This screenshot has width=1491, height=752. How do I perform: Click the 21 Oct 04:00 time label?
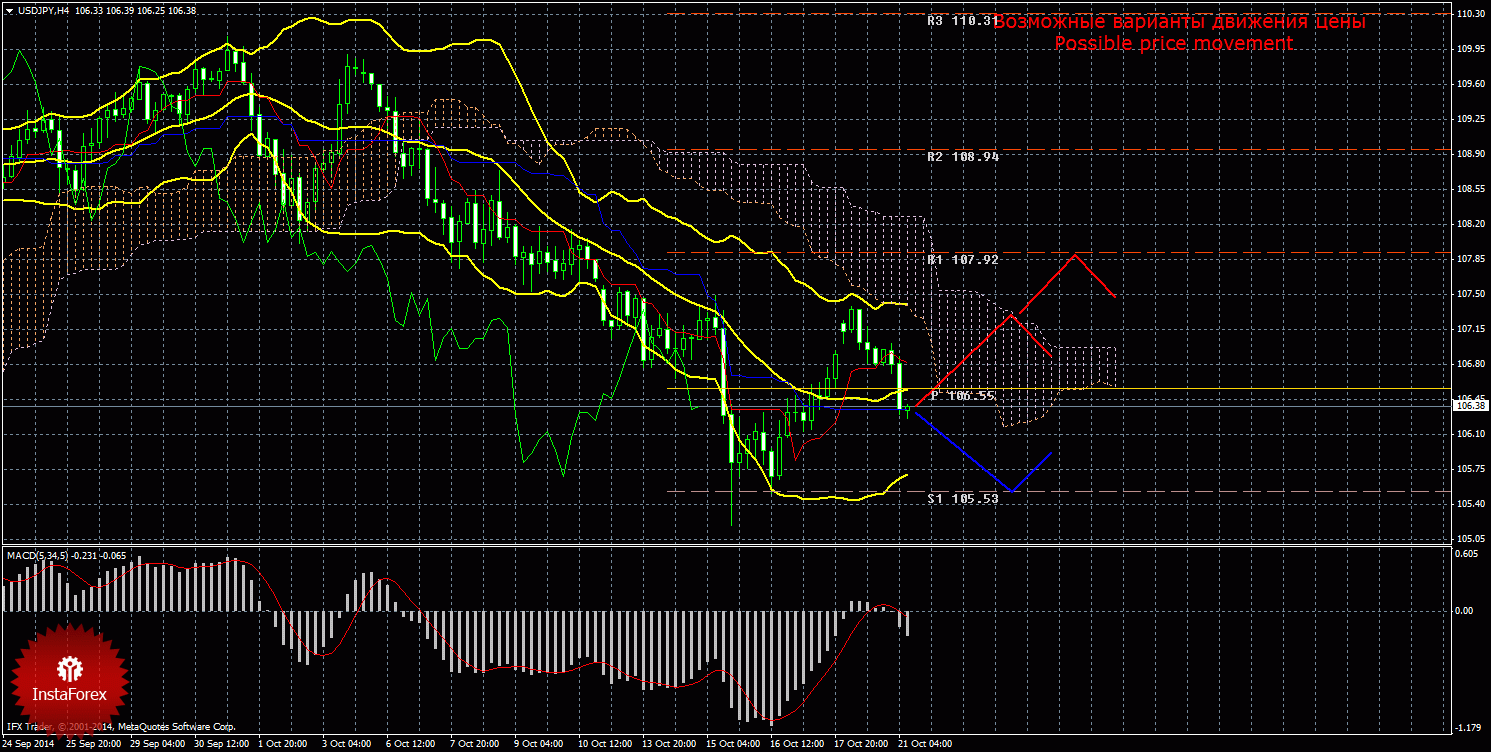coord(927,744)
